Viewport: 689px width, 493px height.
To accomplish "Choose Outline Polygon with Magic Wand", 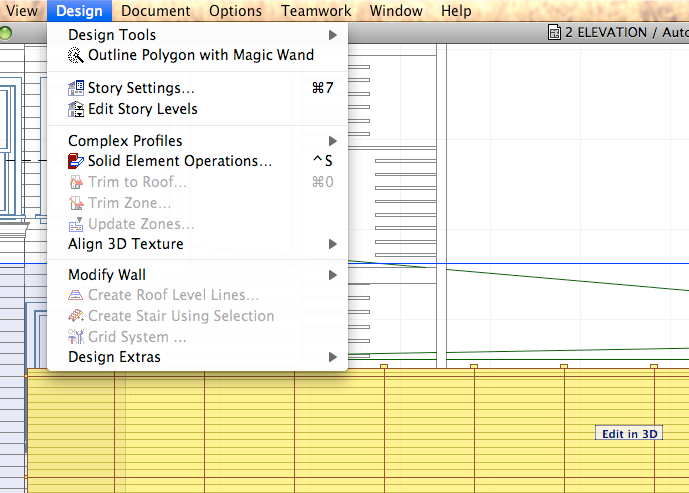I will click(x=197, y=55).
